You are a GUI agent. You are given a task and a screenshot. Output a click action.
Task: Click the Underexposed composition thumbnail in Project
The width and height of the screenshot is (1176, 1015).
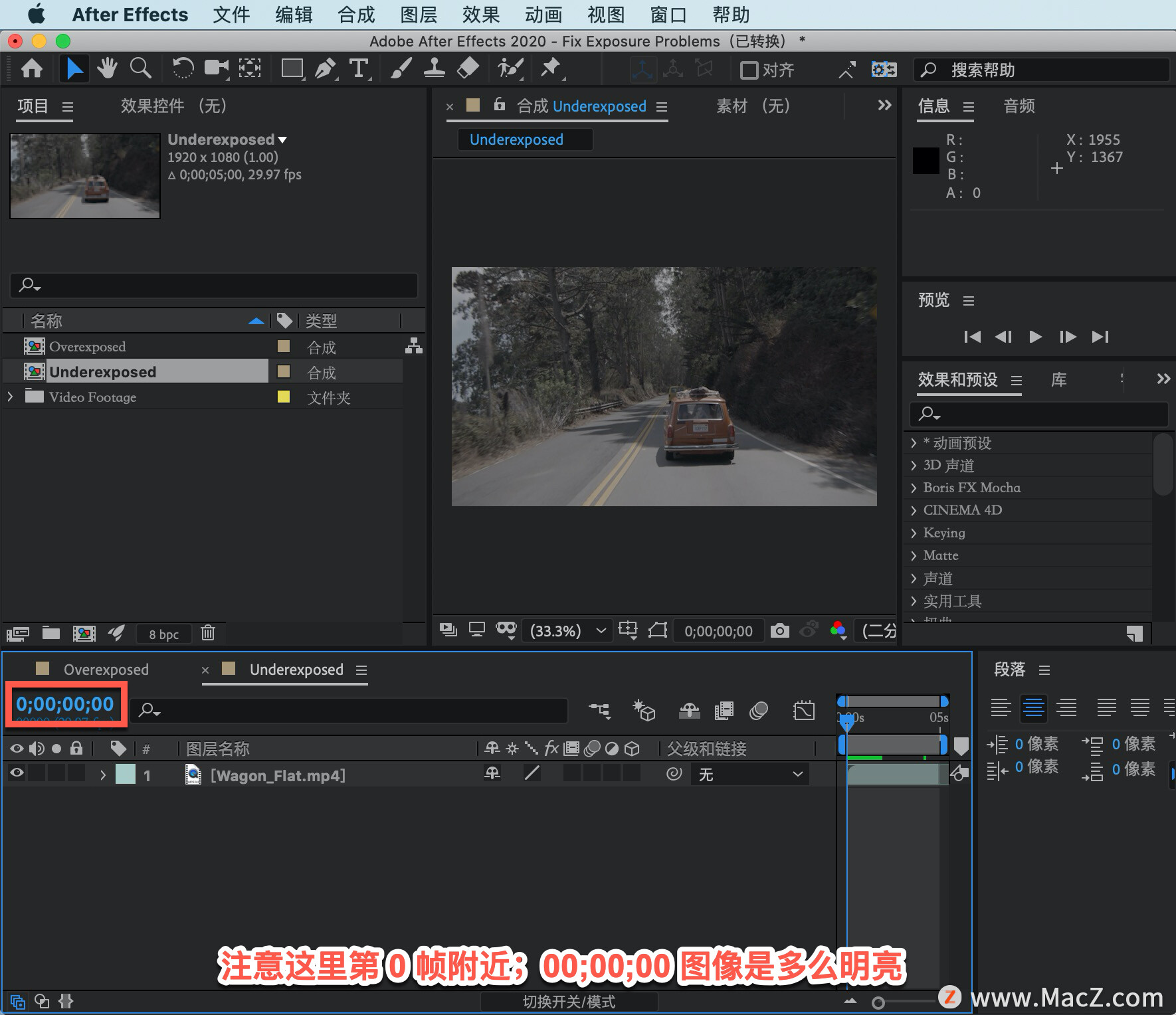(85, 176)
